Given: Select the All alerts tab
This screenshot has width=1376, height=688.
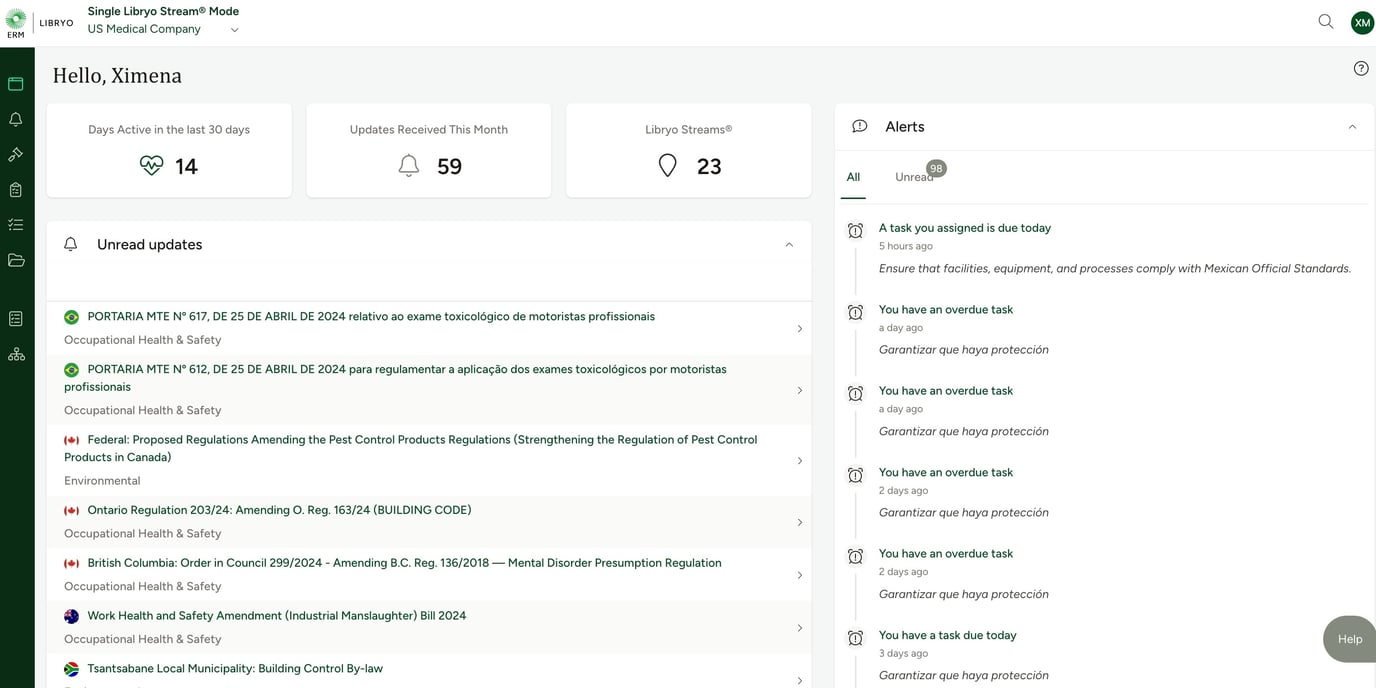Looking at the screenshot, I should (x=852, y=177).
